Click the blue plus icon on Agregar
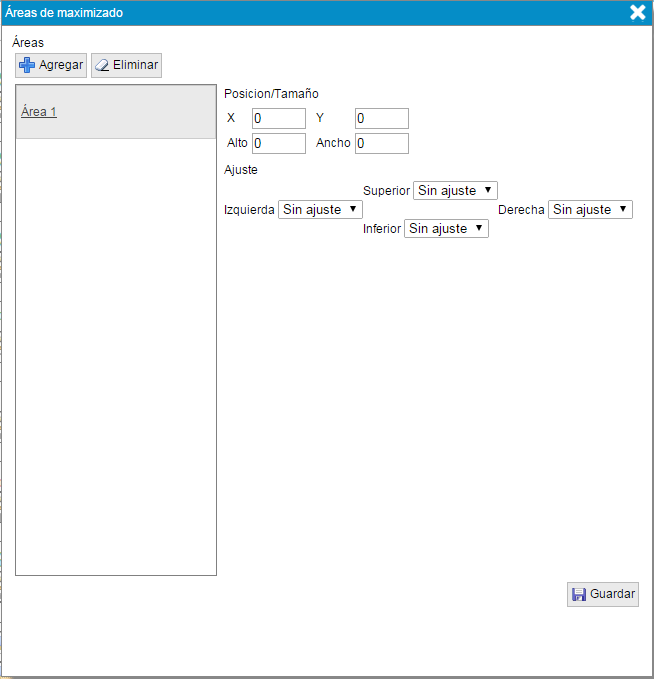 (x=27, y=65)
